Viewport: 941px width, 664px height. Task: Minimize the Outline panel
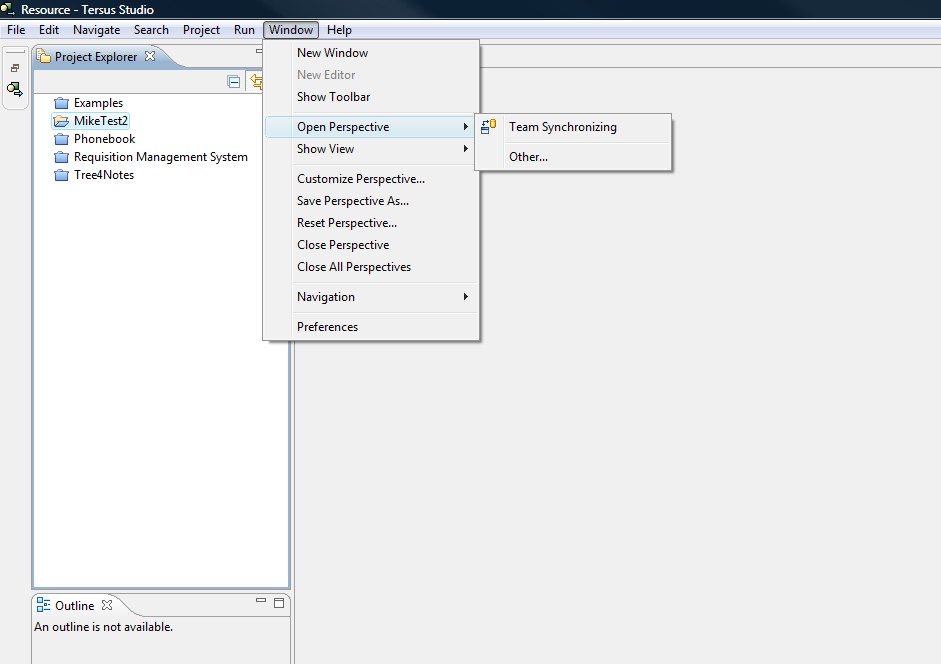261,602
